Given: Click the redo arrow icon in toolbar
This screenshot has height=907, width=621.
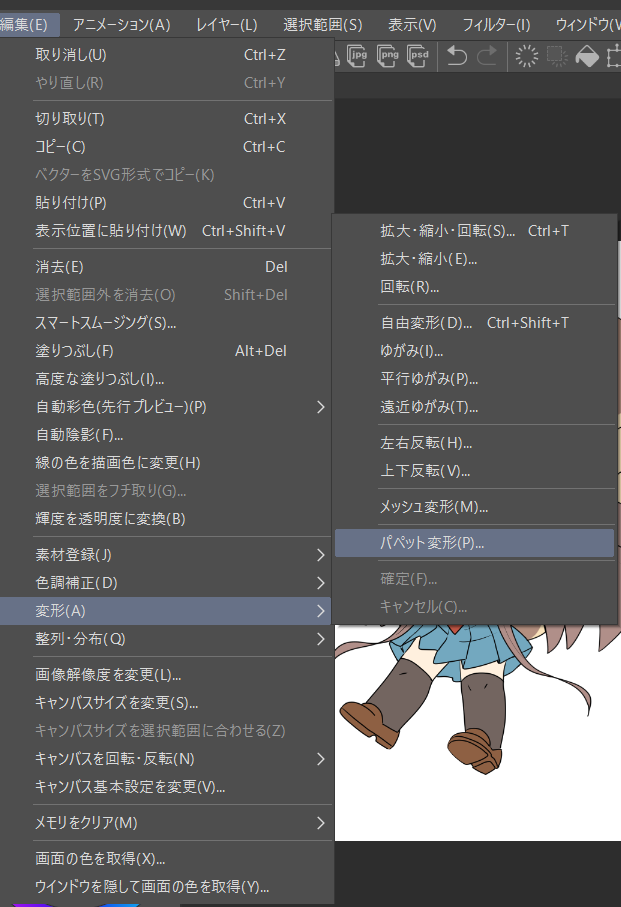Looking at the screenshot, I should (487, 57).
